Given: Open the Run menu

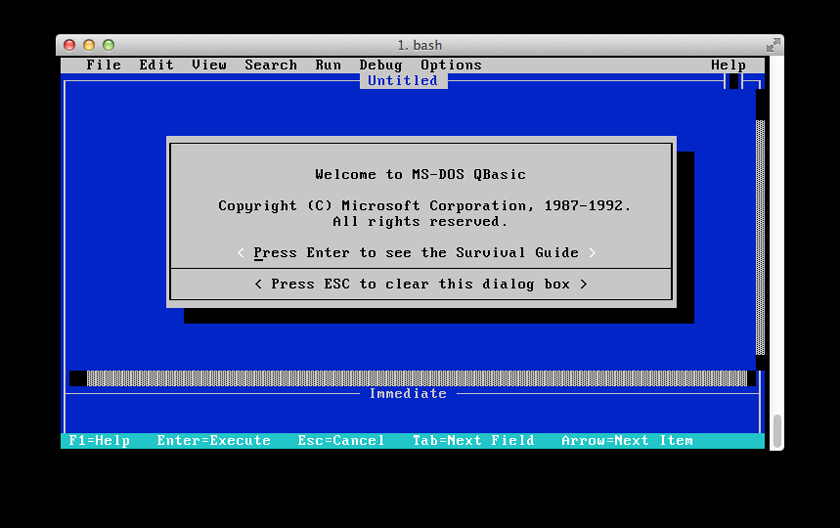Looking at the screenshot, I should [x=328, y=65].
